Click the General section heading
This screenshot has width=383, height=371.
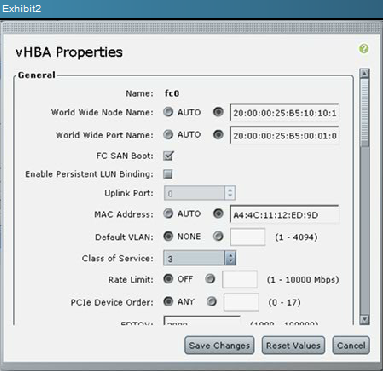click(x=37, y=75)
